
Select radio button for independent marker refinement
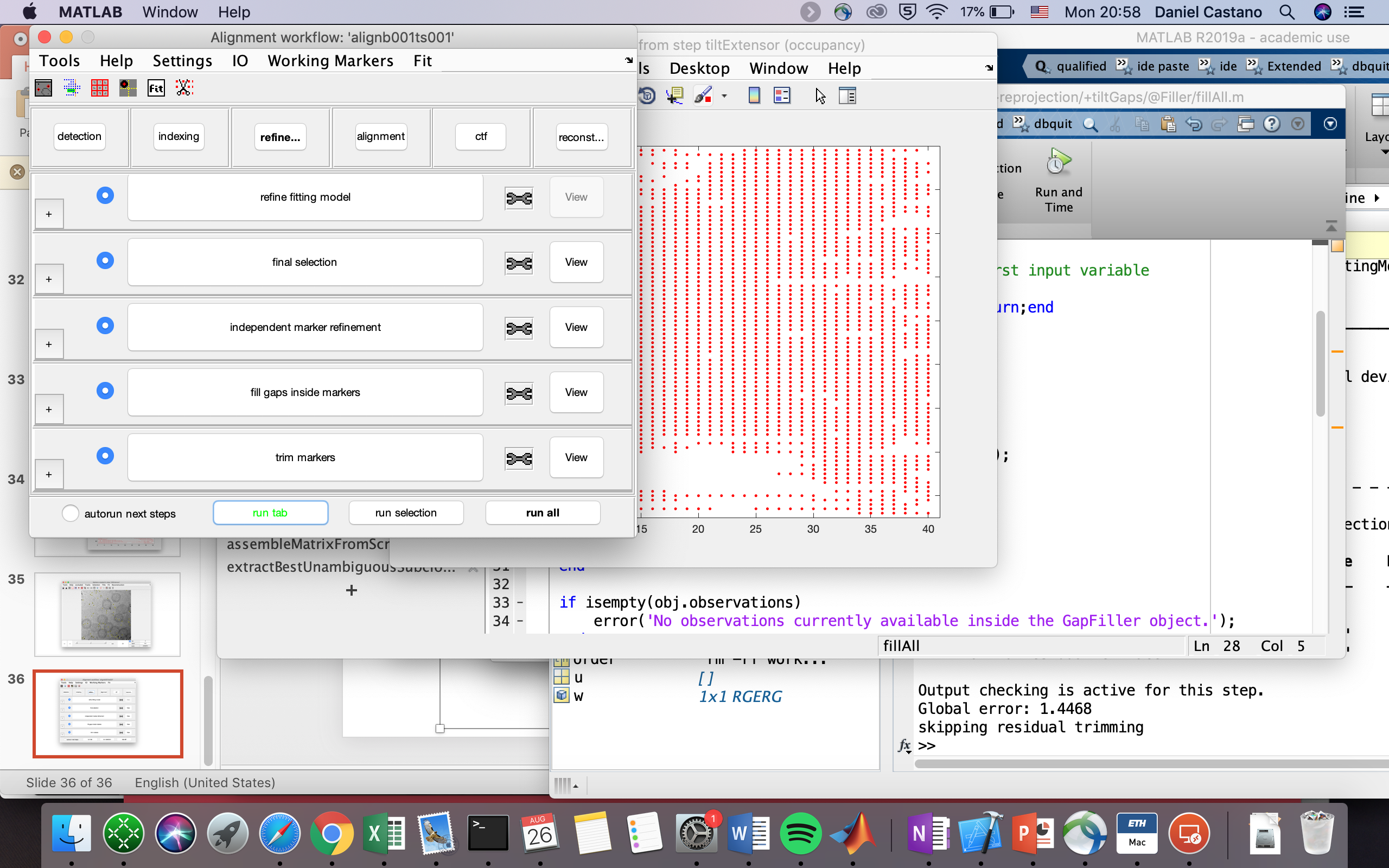(x=105, y=325)
